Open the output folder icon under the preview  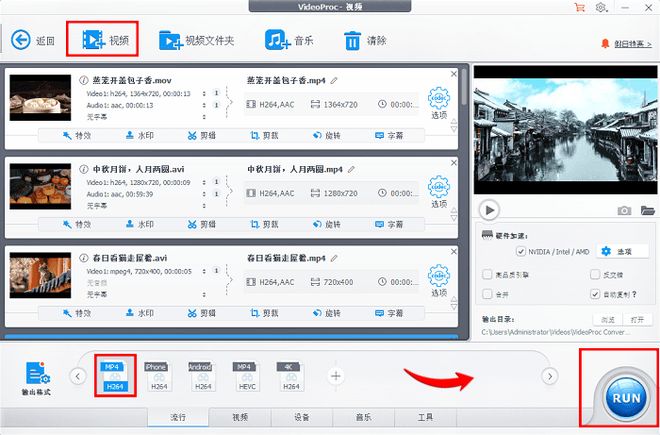point(647,210)
